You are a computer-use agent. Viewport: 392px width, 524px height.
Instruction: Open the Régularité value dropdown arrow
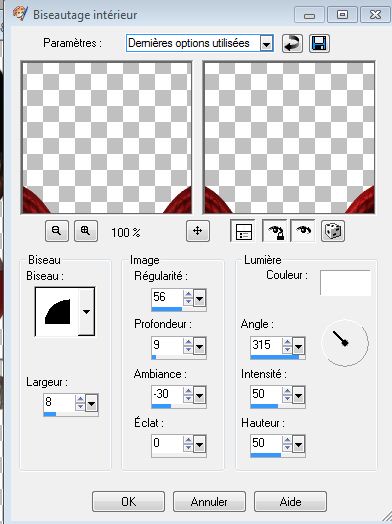[200, 298]
